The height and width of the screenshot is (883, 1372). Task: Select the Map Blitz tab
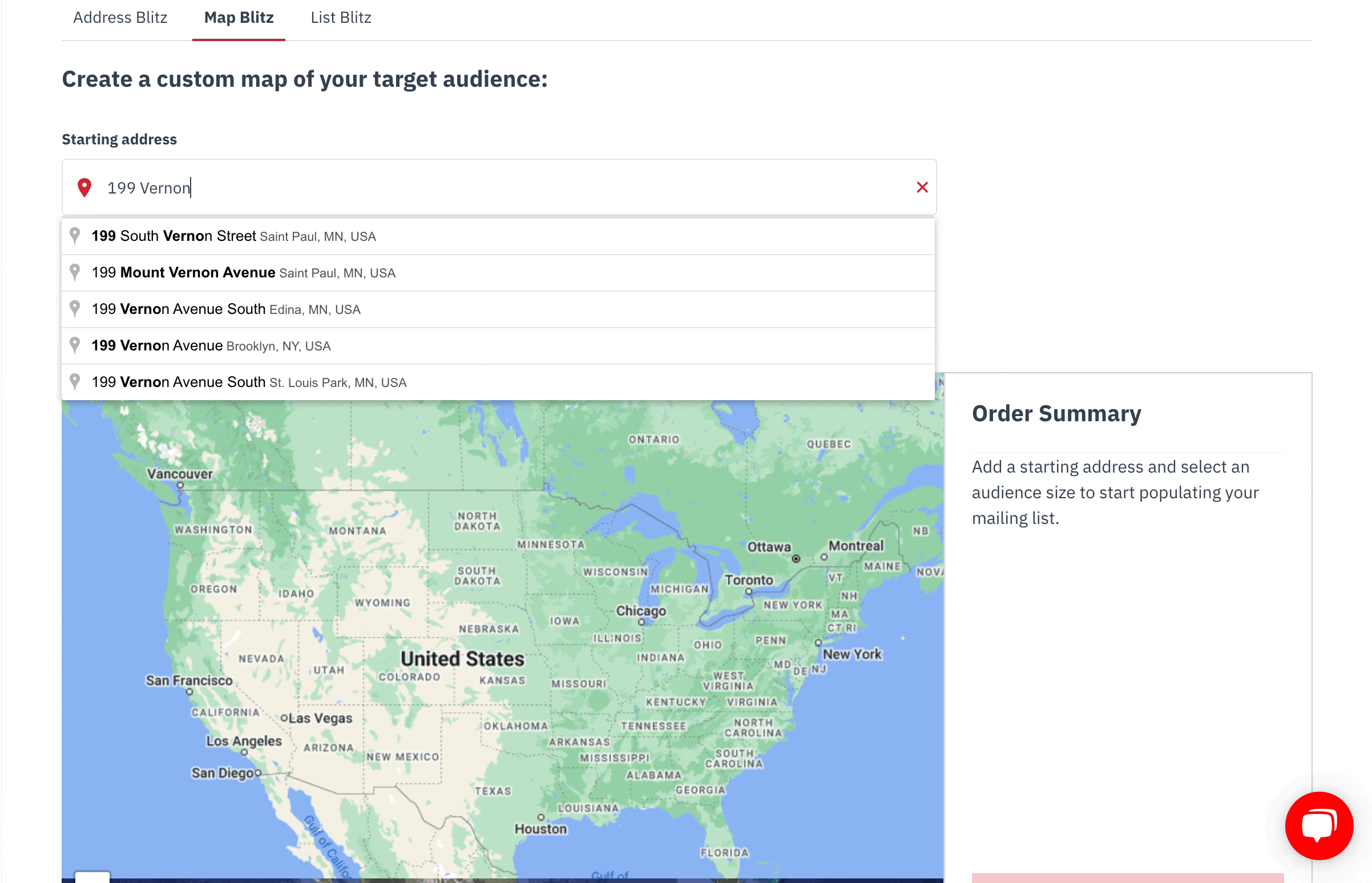point(239,18)
